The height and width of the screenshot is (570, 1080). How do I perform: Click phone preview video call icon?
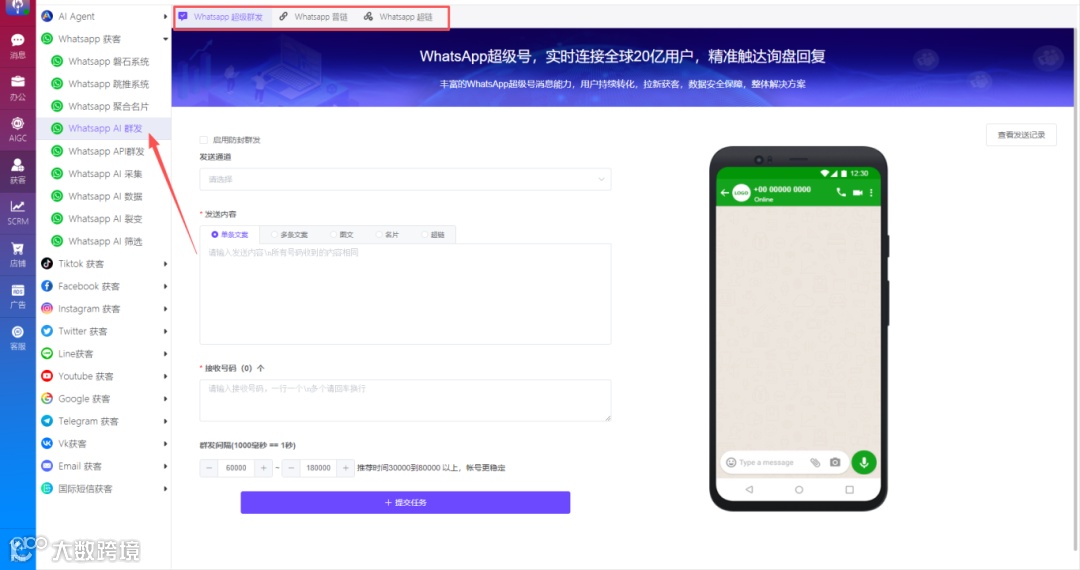point(858,193)
